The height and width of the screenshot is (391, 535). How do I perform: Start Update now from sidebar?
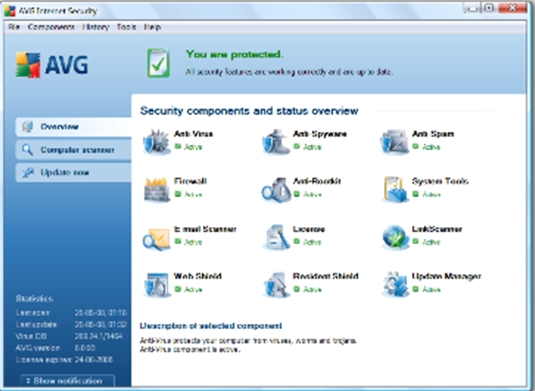pyautogui.click(x=73, y=172)
